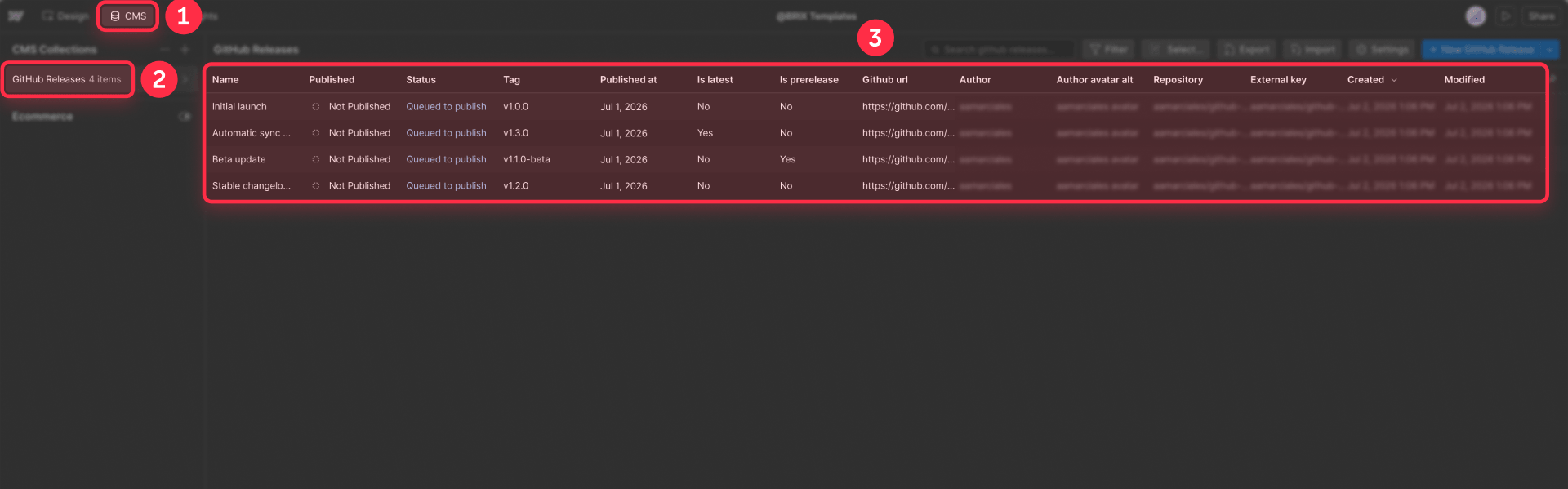
Task: Open the Initial launch item
Action: pos(239,107)
